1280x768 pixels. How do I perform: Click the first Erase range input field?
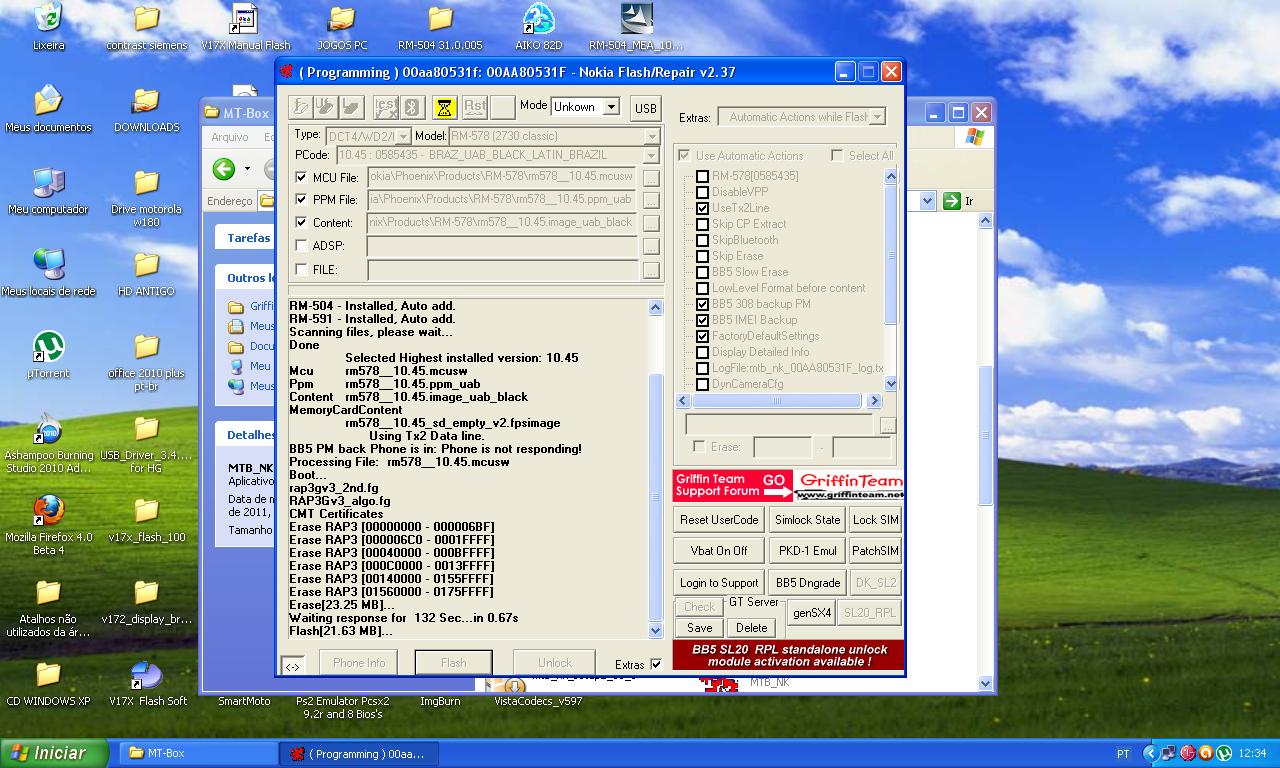(x=782, y=447)
